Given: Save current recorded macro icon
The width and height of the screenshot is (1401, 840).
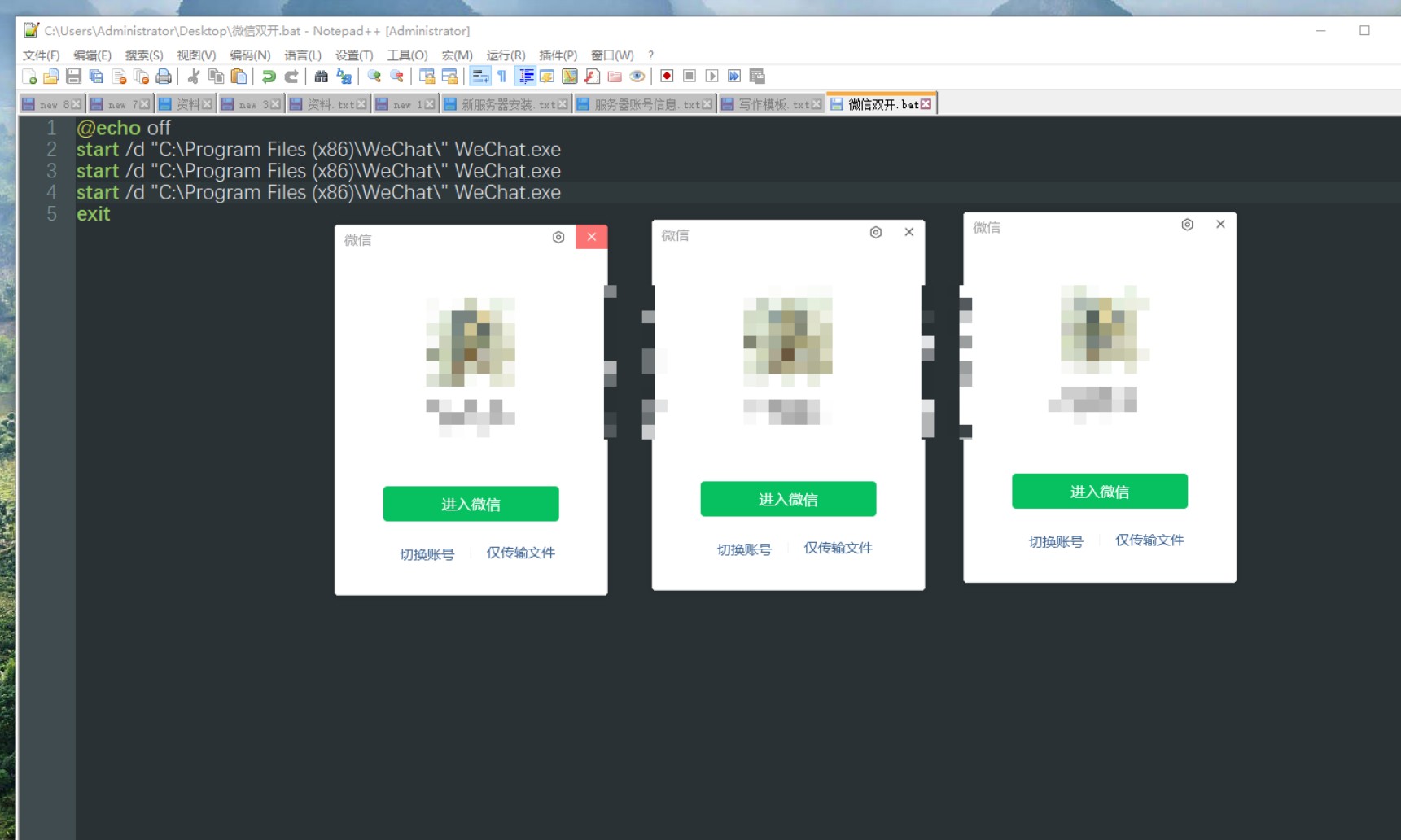Looking at the screenshot, I should tap(757, 77).
